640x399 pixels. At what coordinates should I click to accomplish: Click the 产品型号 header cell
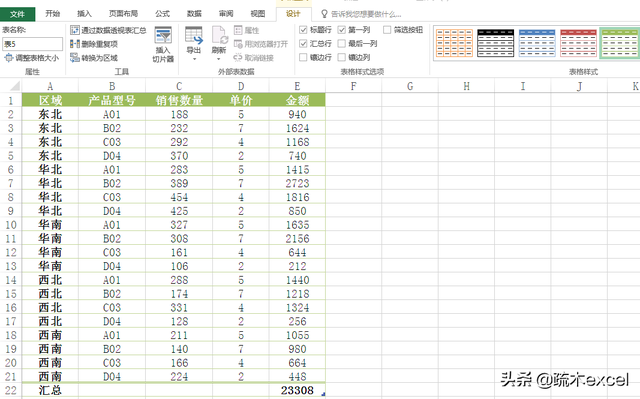[x=112, y=100]
